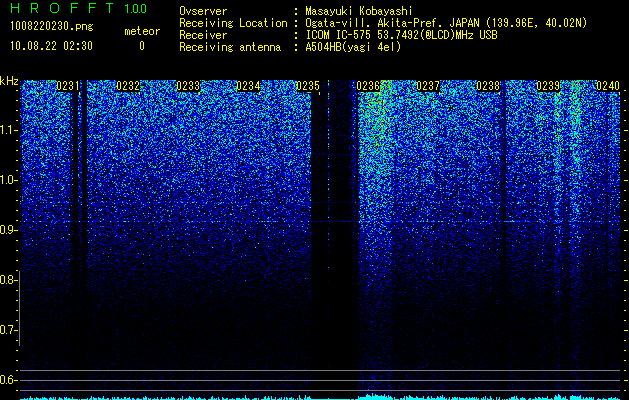This screenshot has width=629, height=400.
Task: Click the 0233 time marker
Action: pos(188,86)
